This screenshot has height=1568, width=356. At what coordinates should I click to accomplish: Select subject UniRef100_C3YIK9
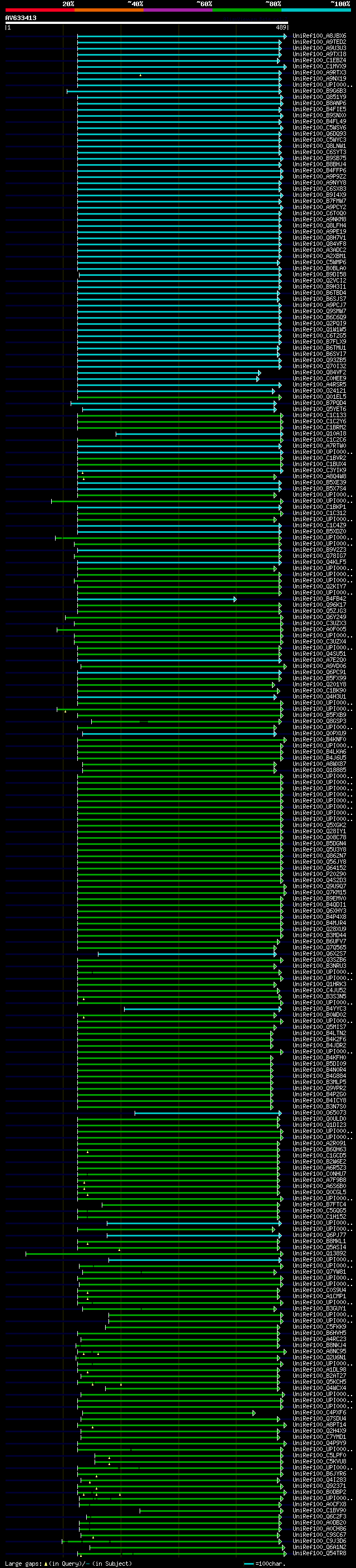click(x=319, y=471)
